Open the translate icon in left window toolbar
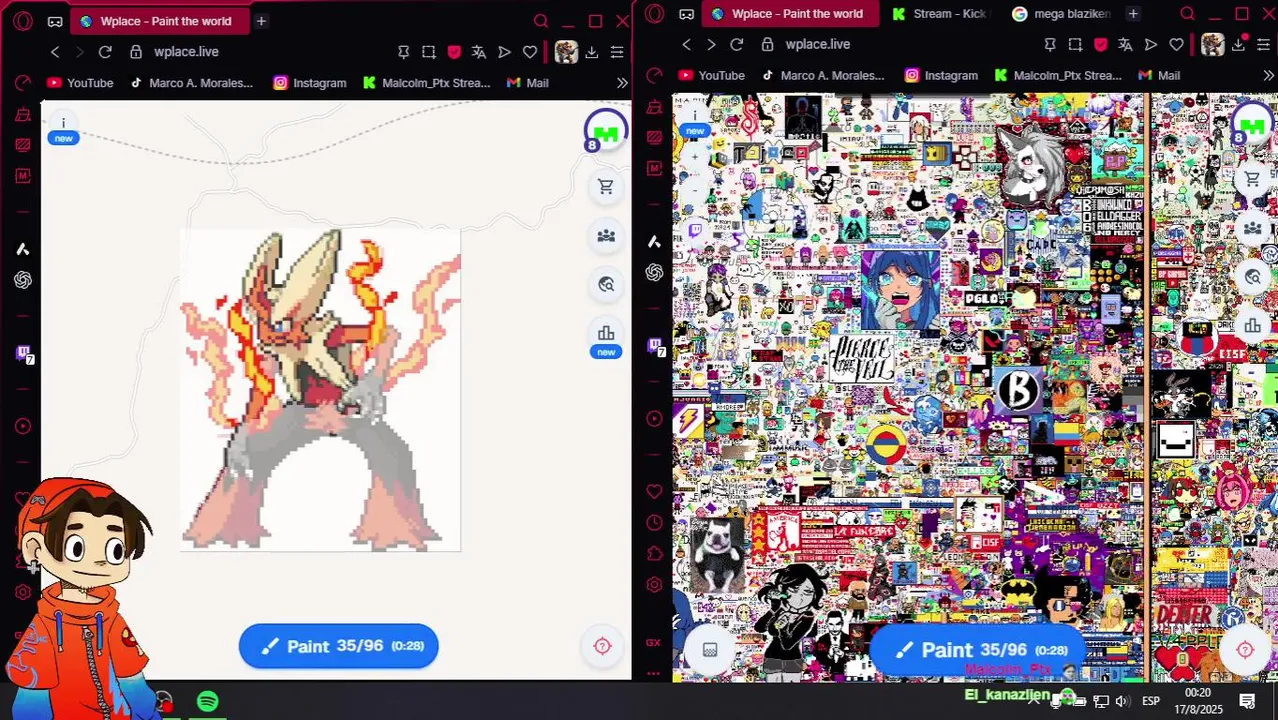 479,52
